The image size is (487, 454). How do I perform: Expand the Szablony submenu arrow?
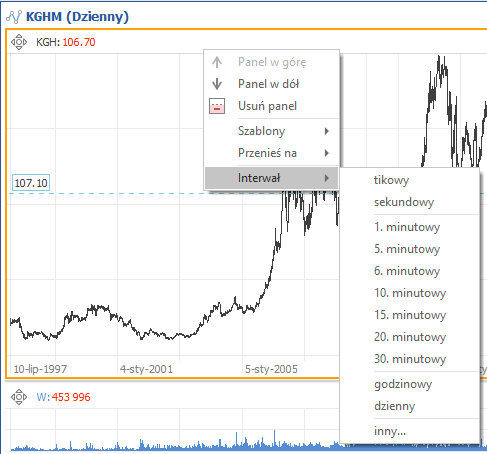327,131
